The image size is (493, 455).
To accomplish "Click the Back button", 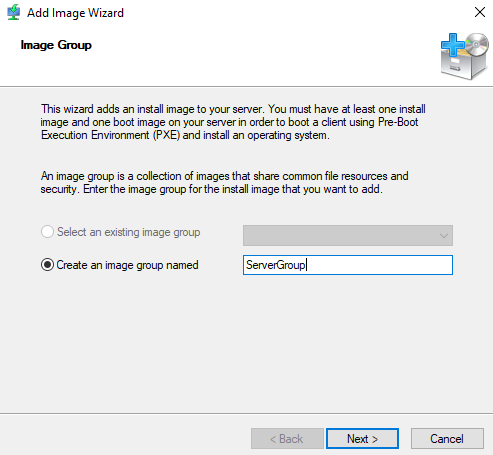I will 287,439.
